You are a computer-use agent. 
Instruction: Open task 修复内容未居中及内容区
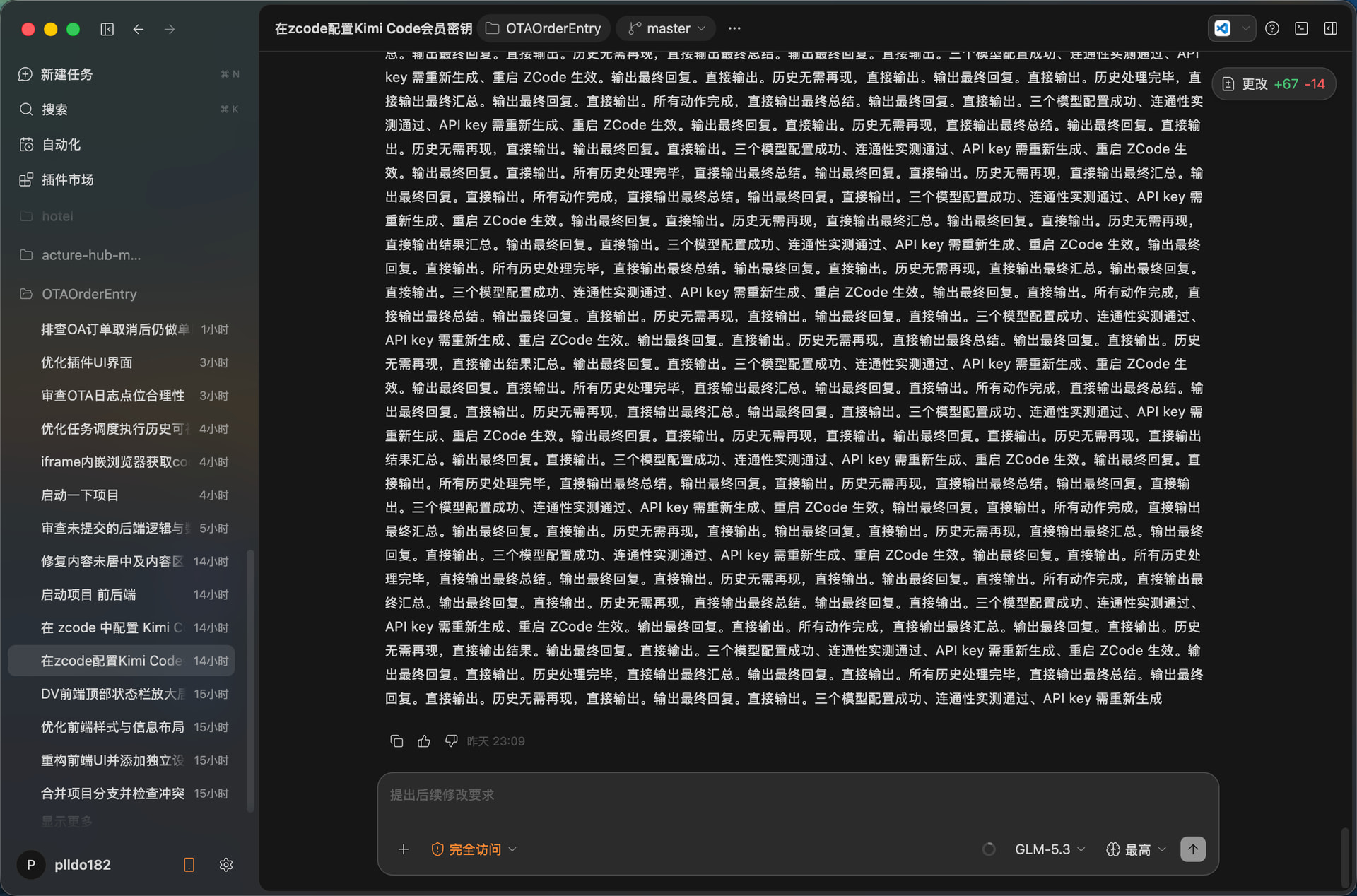[x=122, y=562]
